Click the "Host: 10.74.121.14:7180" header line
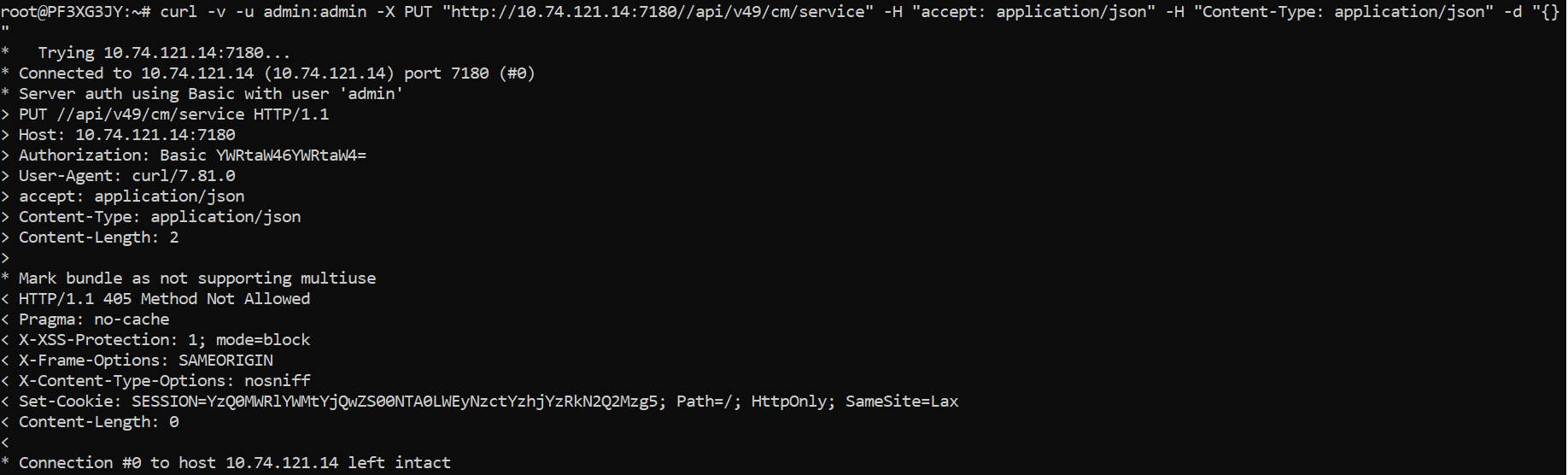Viewport: 1568px width, 475px height. 126,135
